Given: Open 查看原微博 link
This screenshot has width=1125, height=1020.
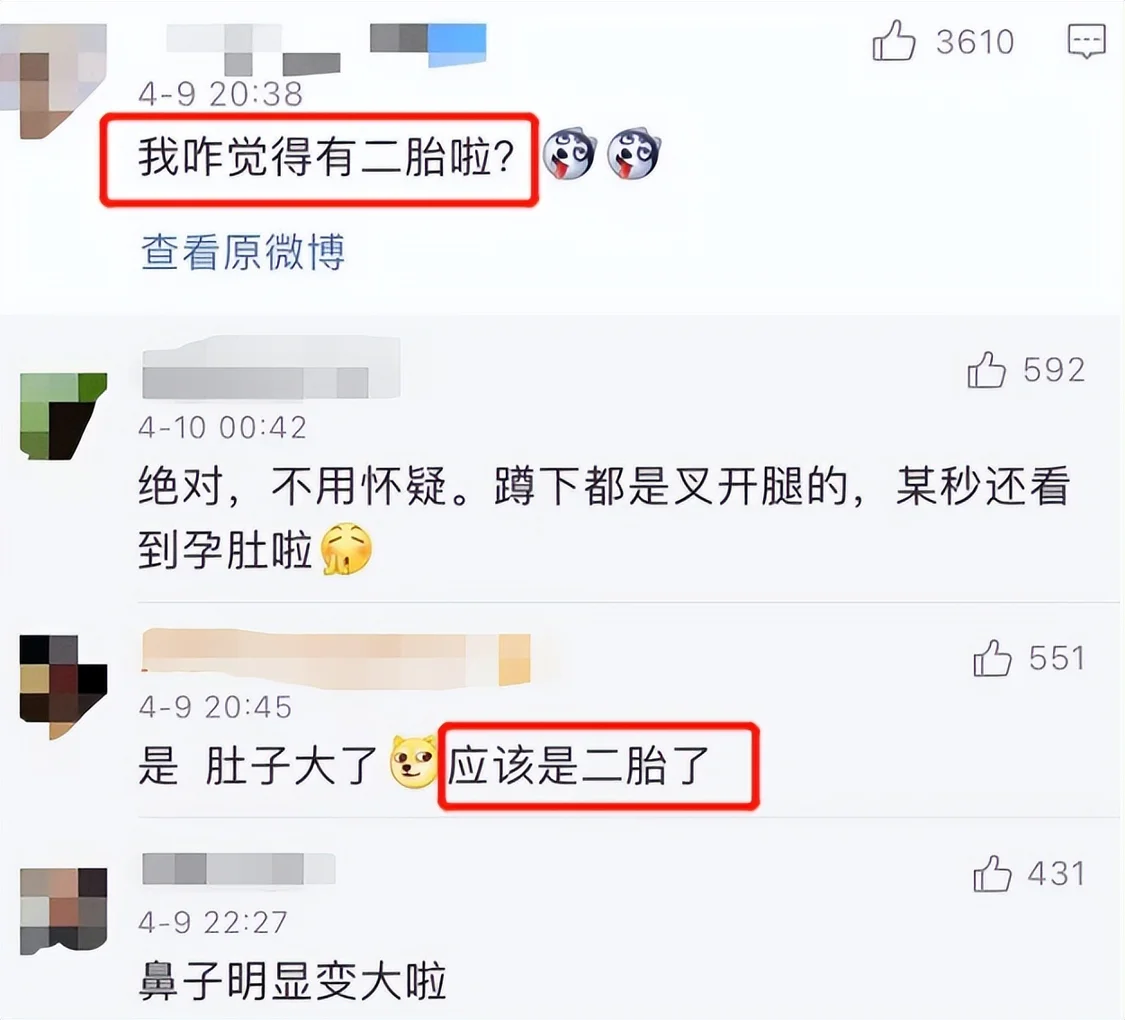Looking at the screenshot, I should pos(243,252).
